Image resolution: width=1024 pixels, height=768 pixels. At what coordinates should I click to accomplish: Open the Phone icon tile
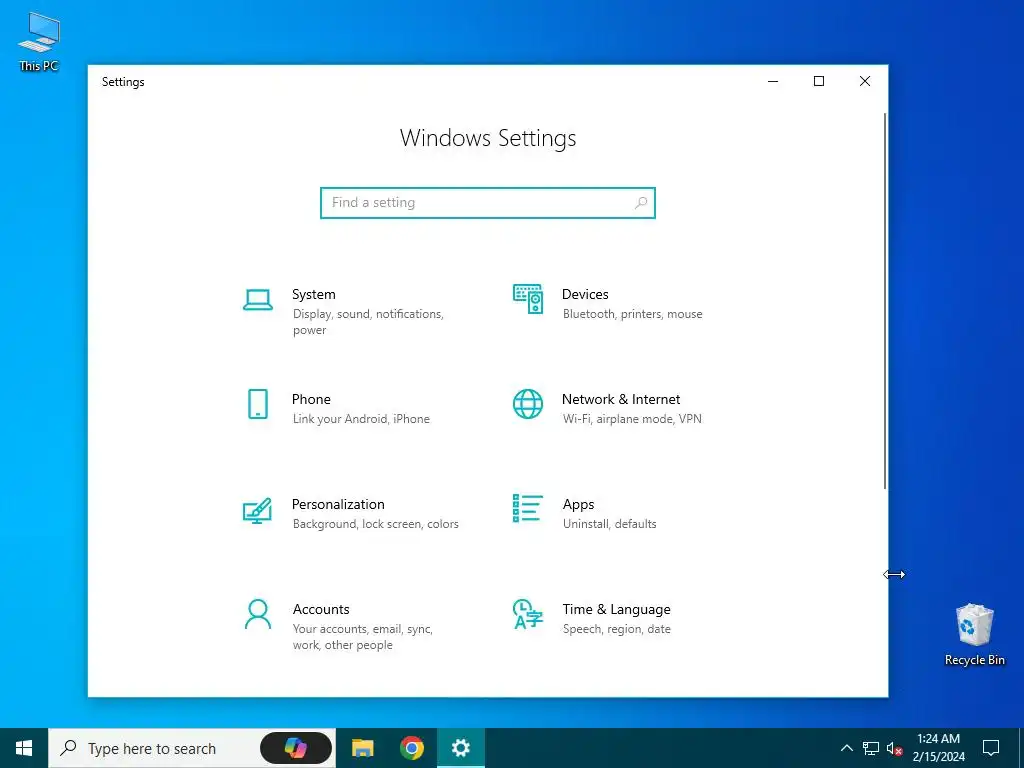click(257, 404)
